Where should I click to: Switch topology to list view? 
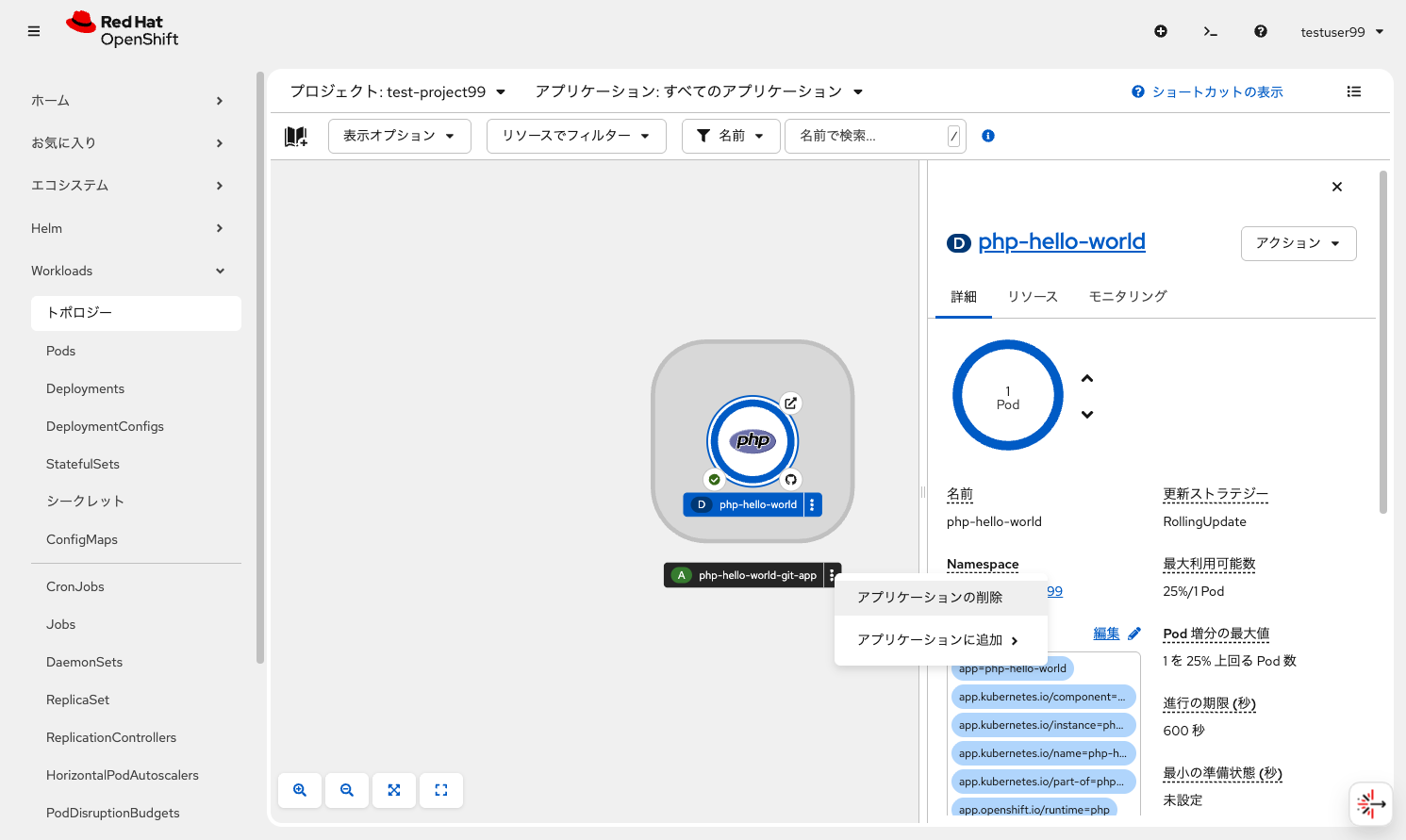(x=1354, y=91)
